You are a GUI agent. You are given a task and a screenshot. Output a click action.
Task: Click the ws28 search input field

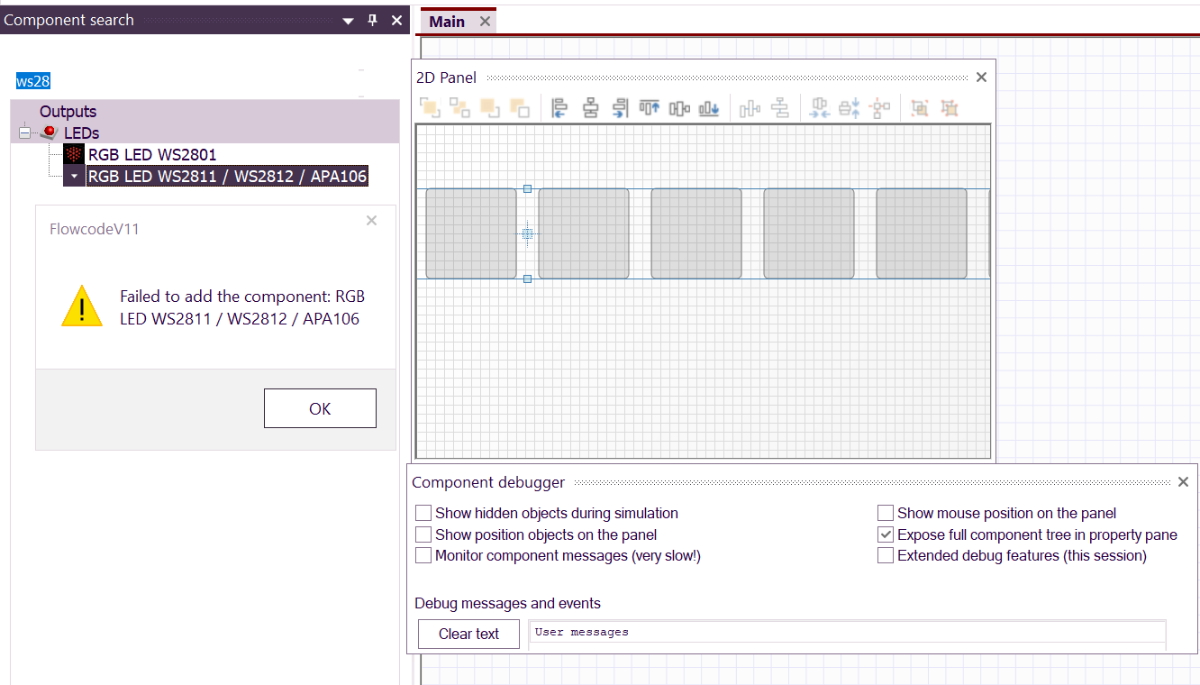click(180, 81)
